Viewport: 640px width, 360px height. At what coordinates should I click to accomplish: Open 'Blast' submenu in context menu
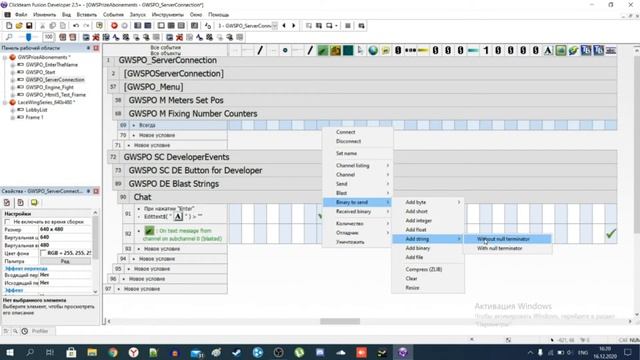358,193
